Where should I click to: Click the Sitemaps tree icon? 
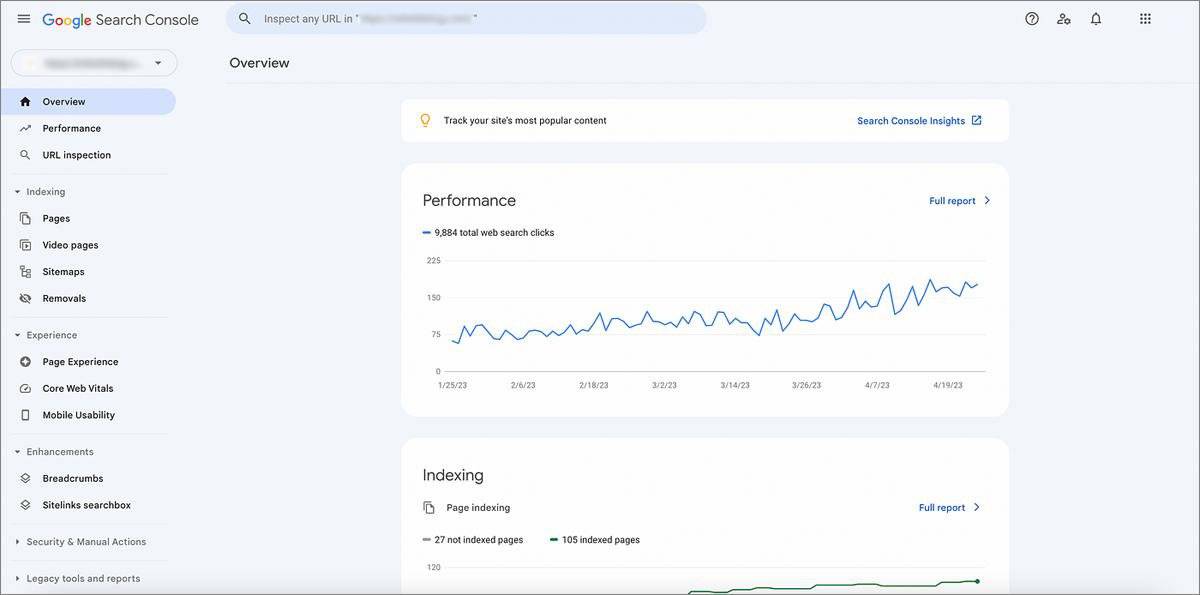25,272
